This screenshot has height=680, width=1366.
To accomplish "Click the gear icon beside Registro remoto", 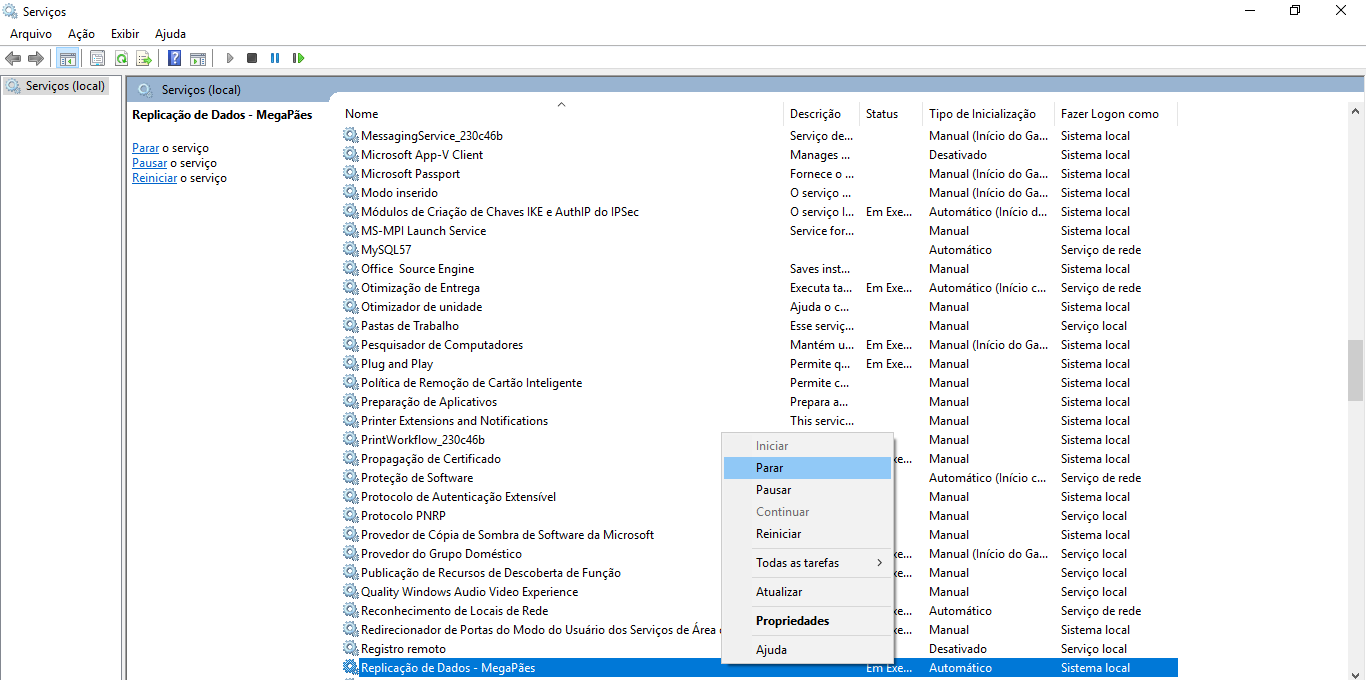I will 351,649.
